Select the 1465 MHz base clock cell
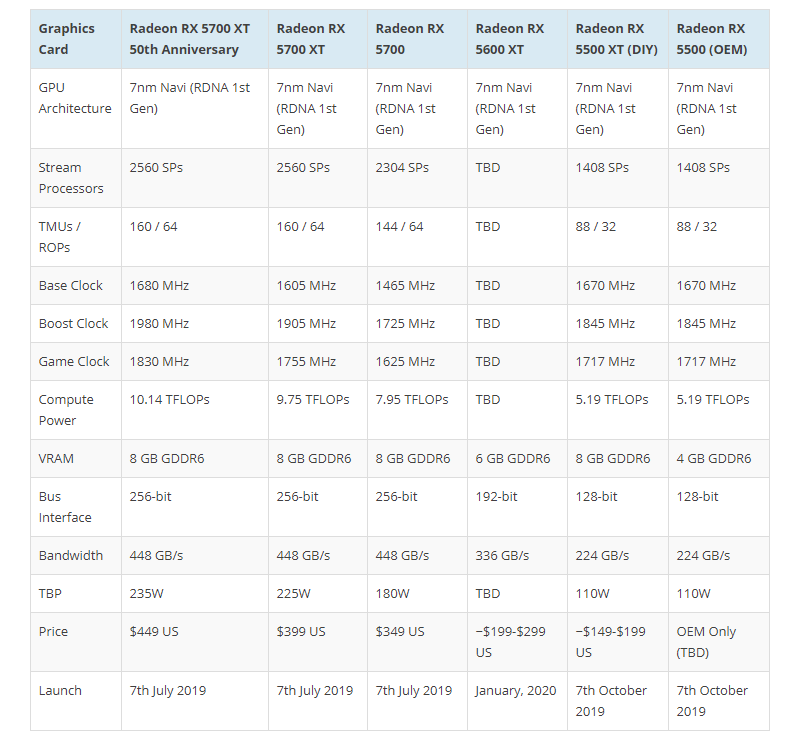Image resolution: width=793 pixels, height=741 pixels. (x=417, y=286)
